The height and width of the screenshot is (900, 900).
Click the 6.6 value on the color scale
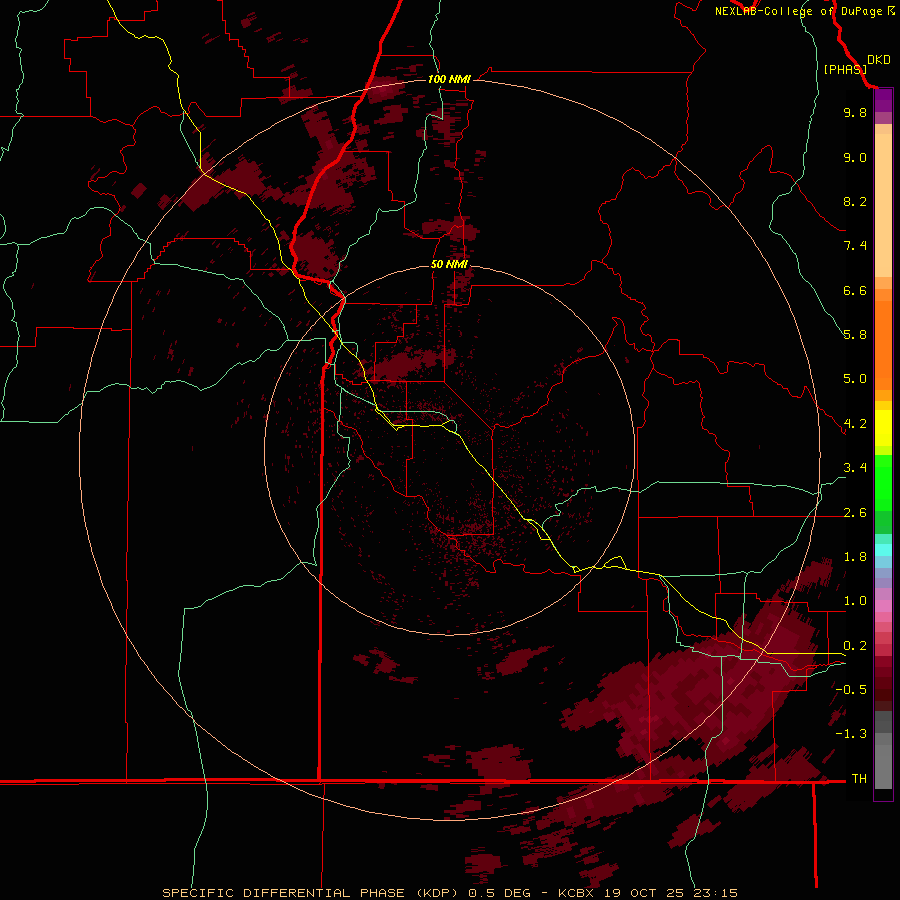coord(855,290)
